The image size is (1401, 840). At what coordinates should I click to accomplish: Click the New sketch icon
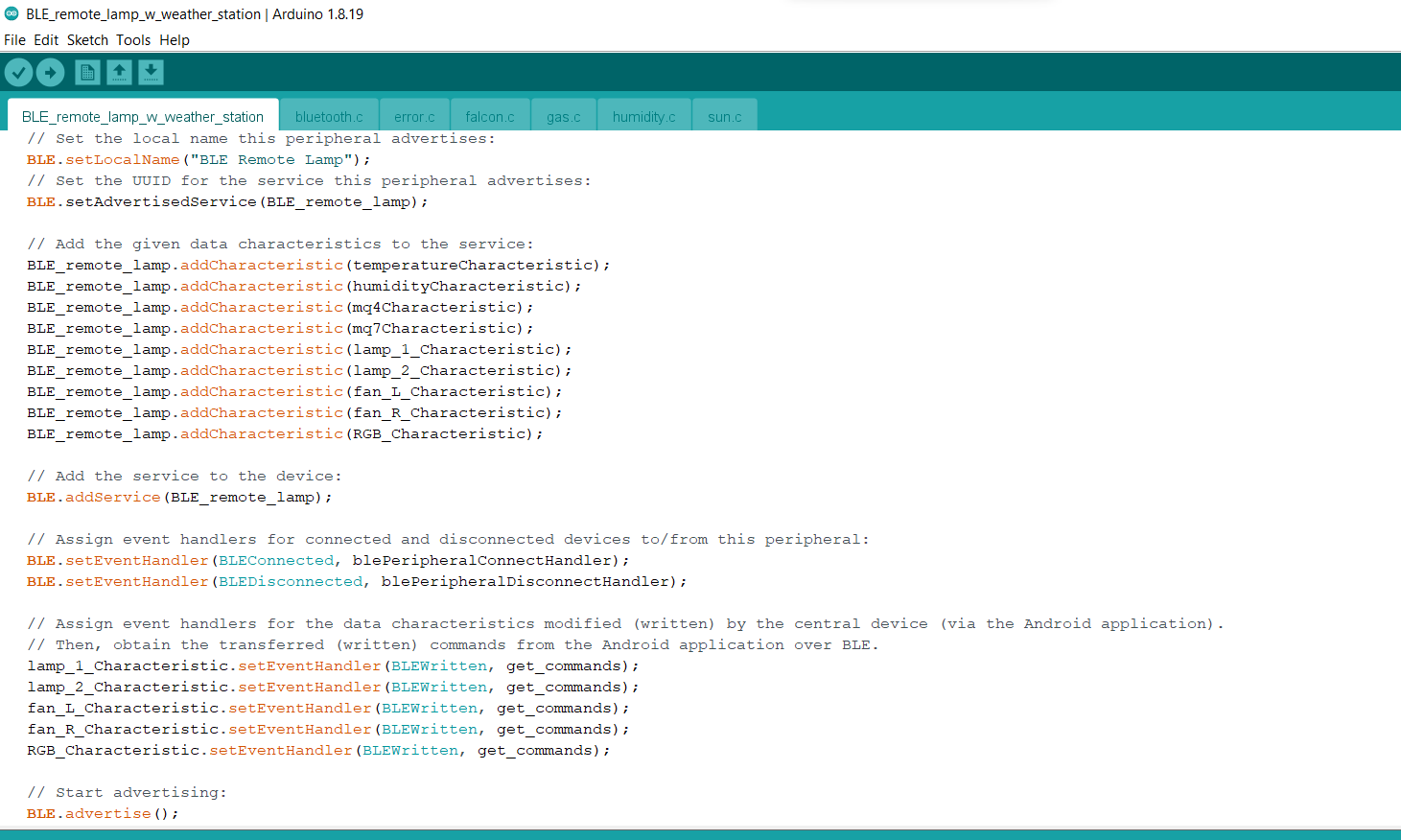coord(86,72)
